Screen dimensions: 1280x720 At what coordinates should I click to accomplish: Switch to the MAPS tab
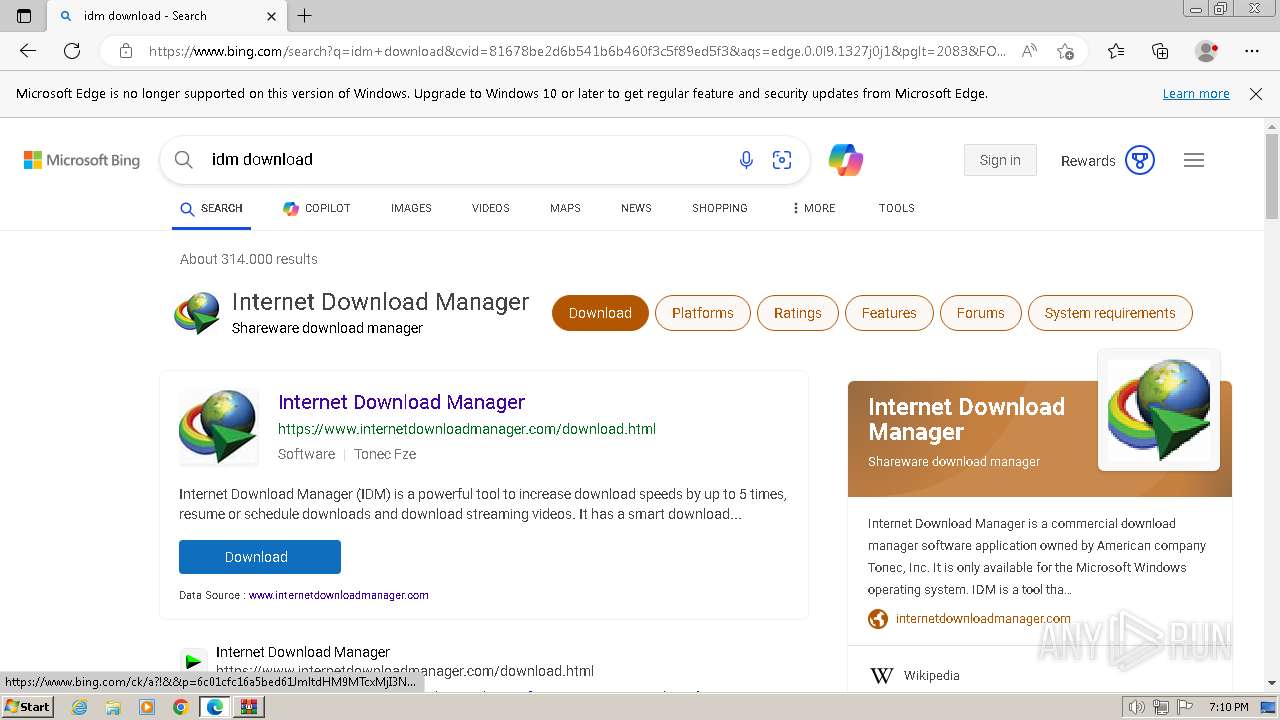565,208
